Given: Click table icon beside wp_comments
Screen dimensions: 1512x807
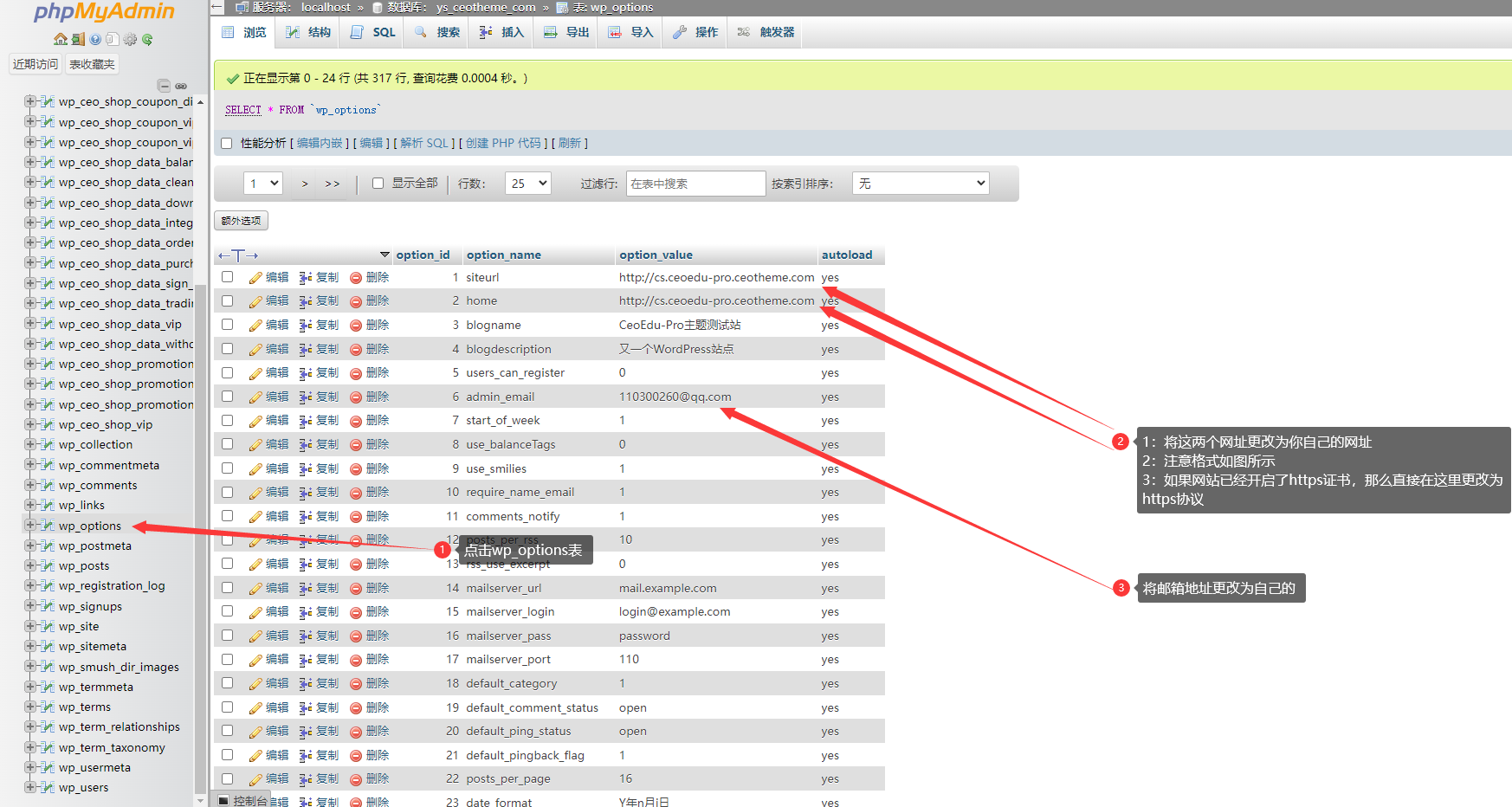Looking at the screenshot, I should click(x=48, y=485).
